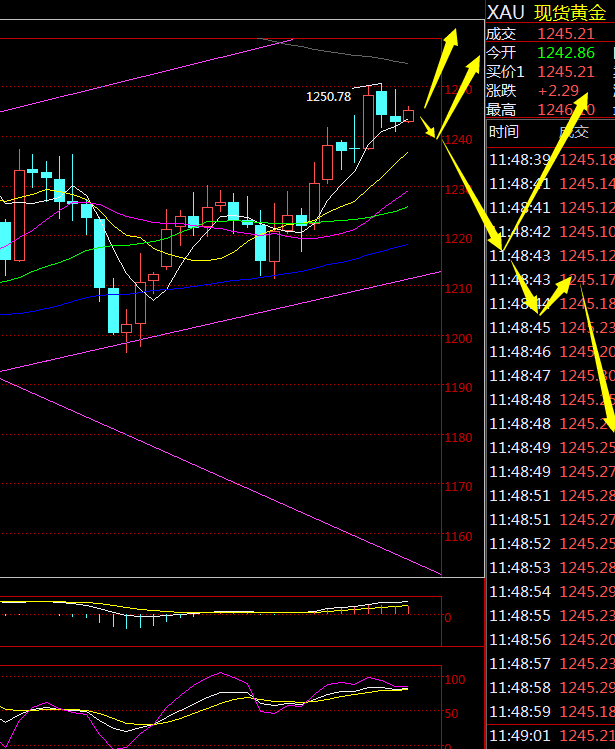Click the 今开 label in the quote panel
The height and width of the screenshot is (749, 615).
(501, 52)
